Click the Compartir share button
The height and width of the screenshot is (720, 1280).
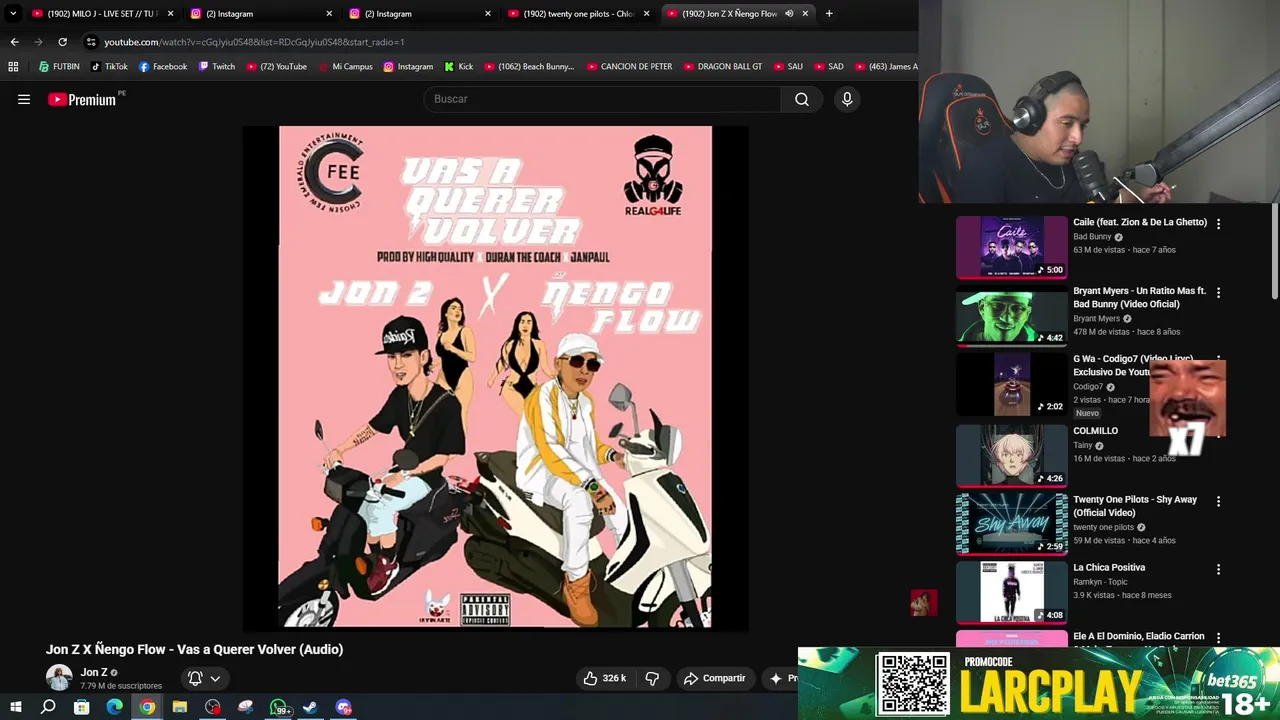714,678
